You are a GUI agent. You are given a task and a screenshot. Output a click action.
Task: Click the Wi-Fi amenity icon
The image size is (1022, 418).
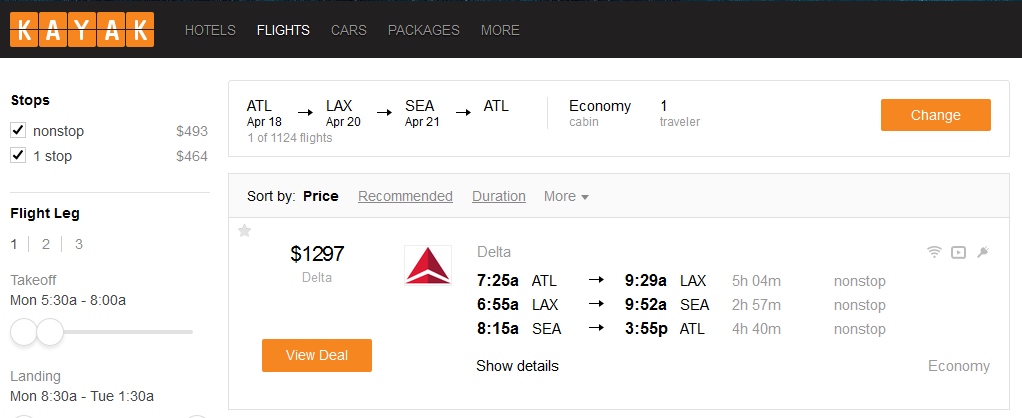(934, 252)
